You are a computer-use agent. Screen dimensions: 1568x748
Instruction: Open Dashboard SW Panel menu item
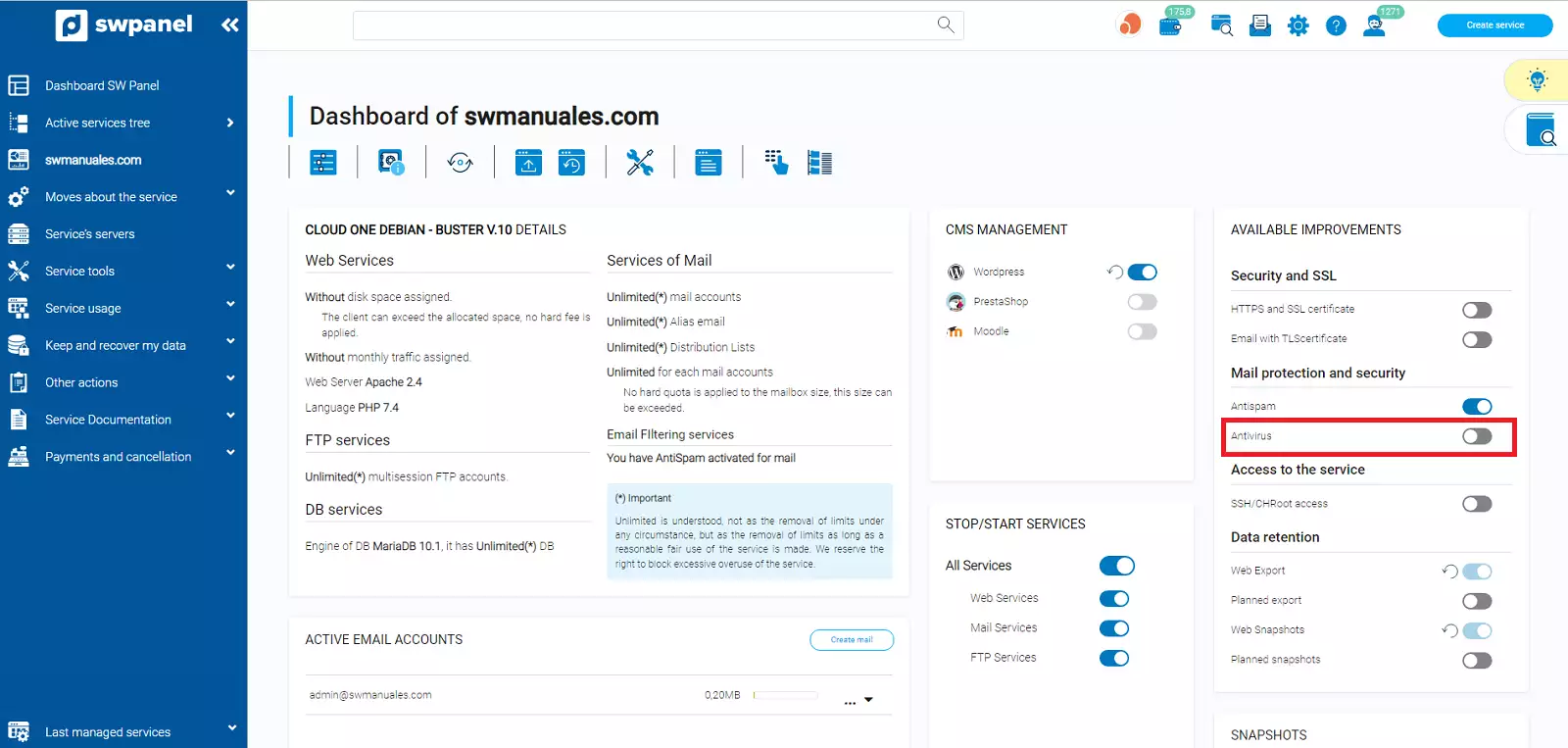102,85
